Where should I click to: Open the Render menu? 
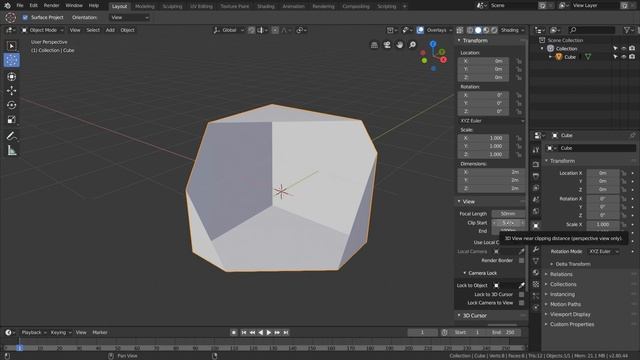click(x=51, y=6)
